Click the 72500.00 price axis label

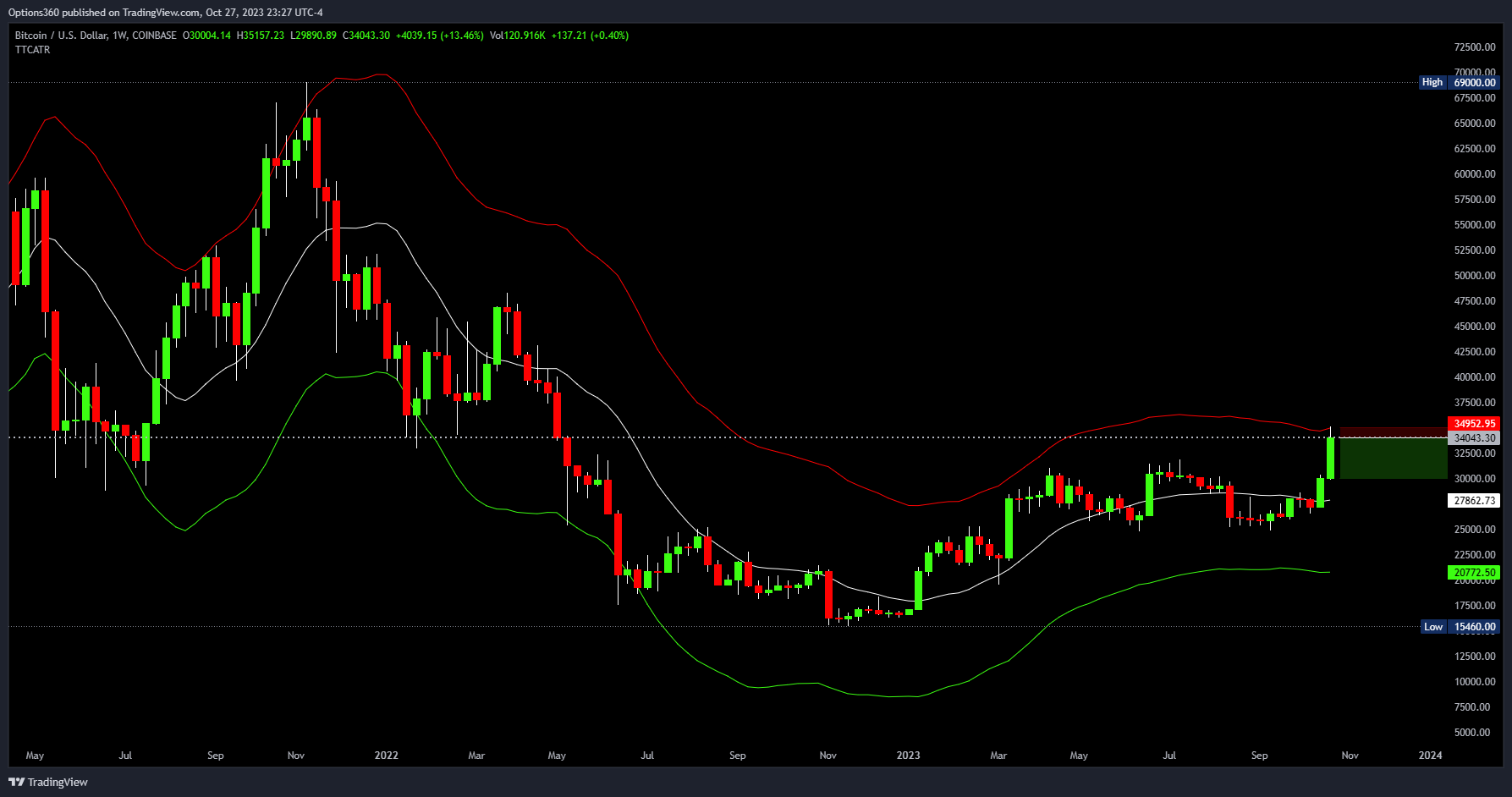point(1475,47)
